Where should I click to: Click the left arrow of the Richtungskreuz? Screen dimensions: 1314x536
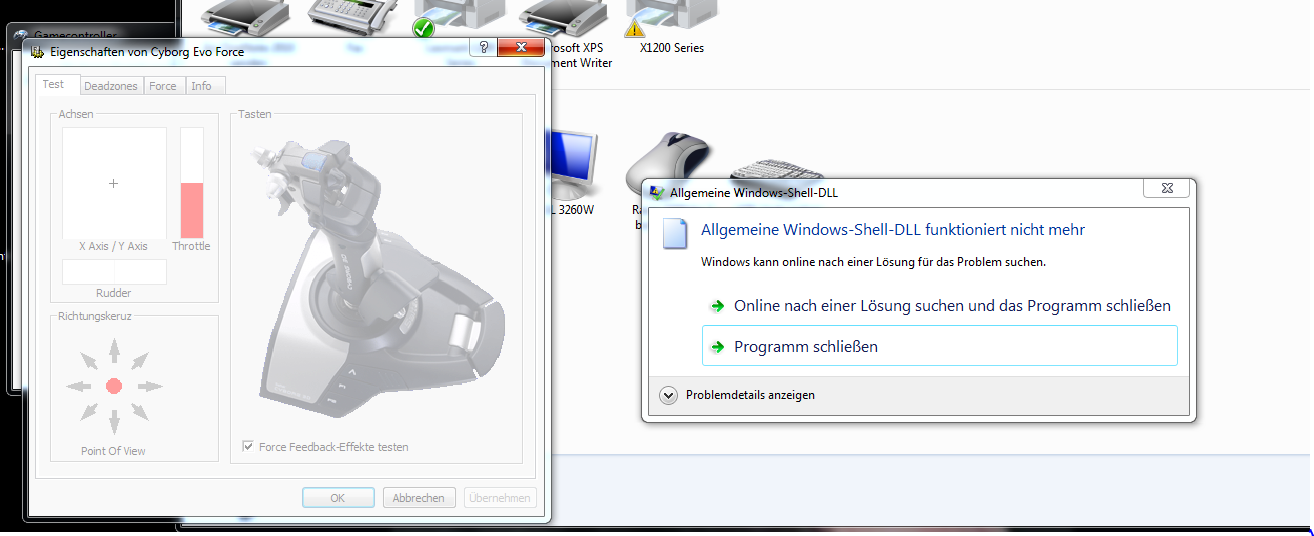coord(78,386)
